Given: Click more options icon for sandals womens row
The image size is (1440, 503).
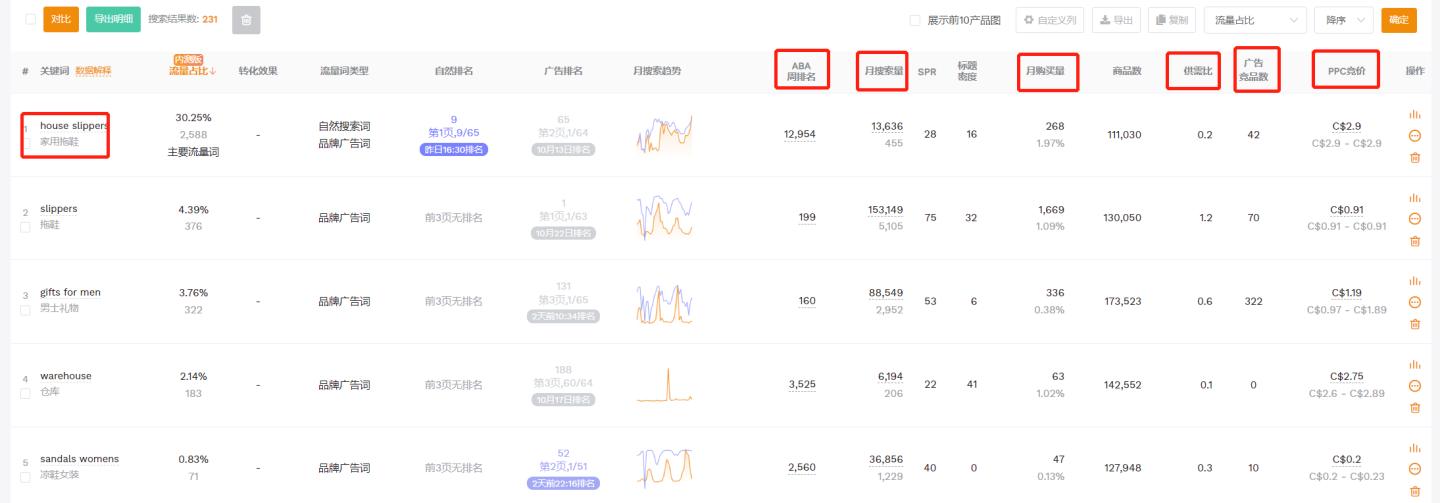Looking at the screenshot, I should [1414, 469].
